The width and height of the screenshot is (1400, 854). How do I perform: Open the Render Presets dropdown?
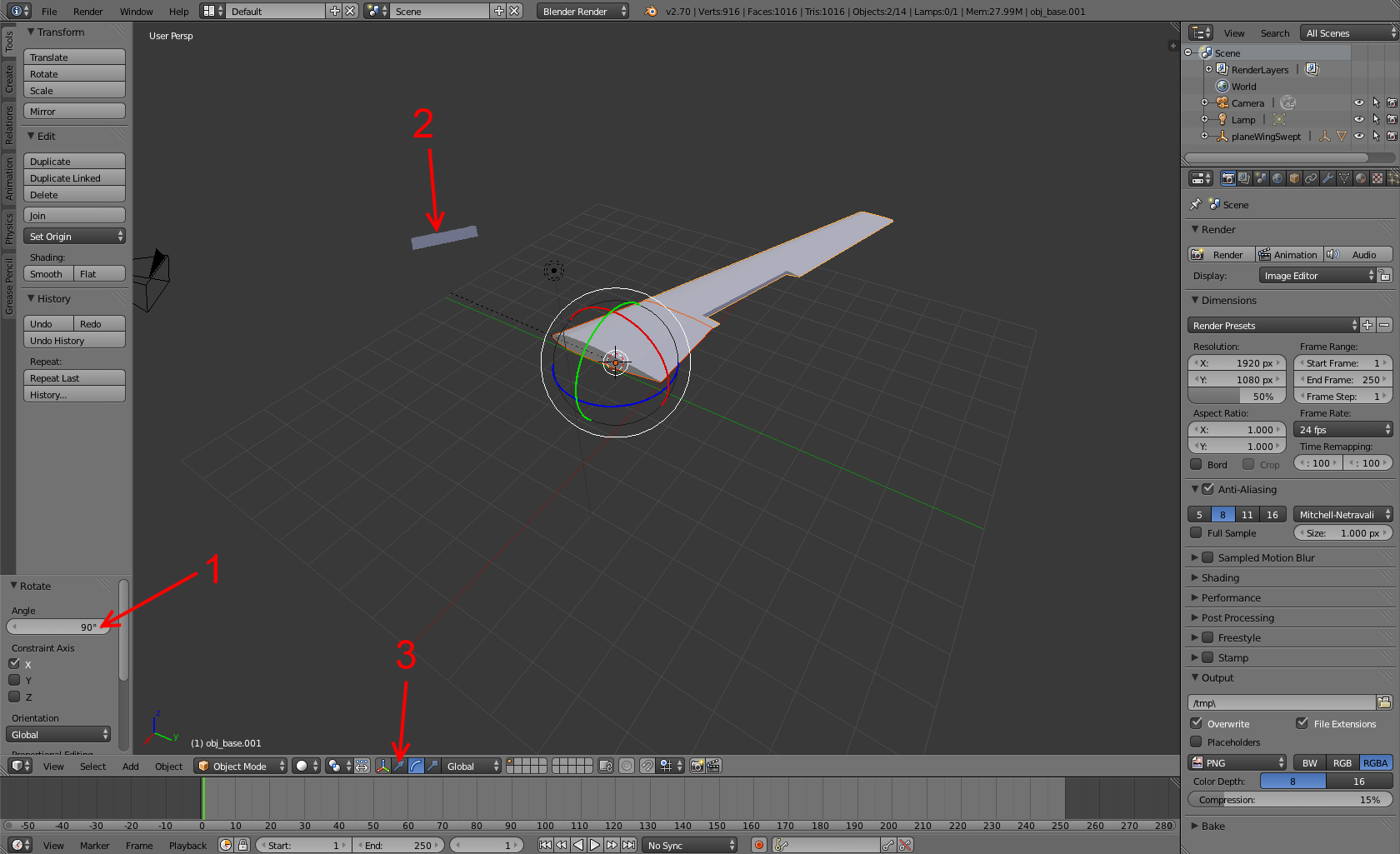click(1272, 325)
